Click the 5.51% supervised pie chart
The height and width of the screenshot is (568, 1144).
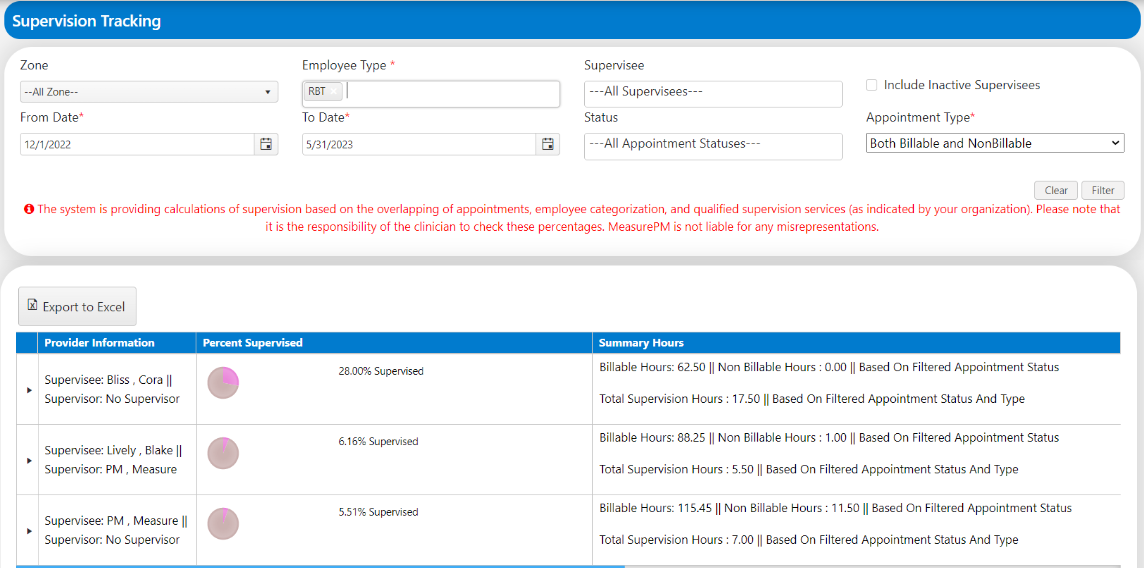(x=223, y=524)
